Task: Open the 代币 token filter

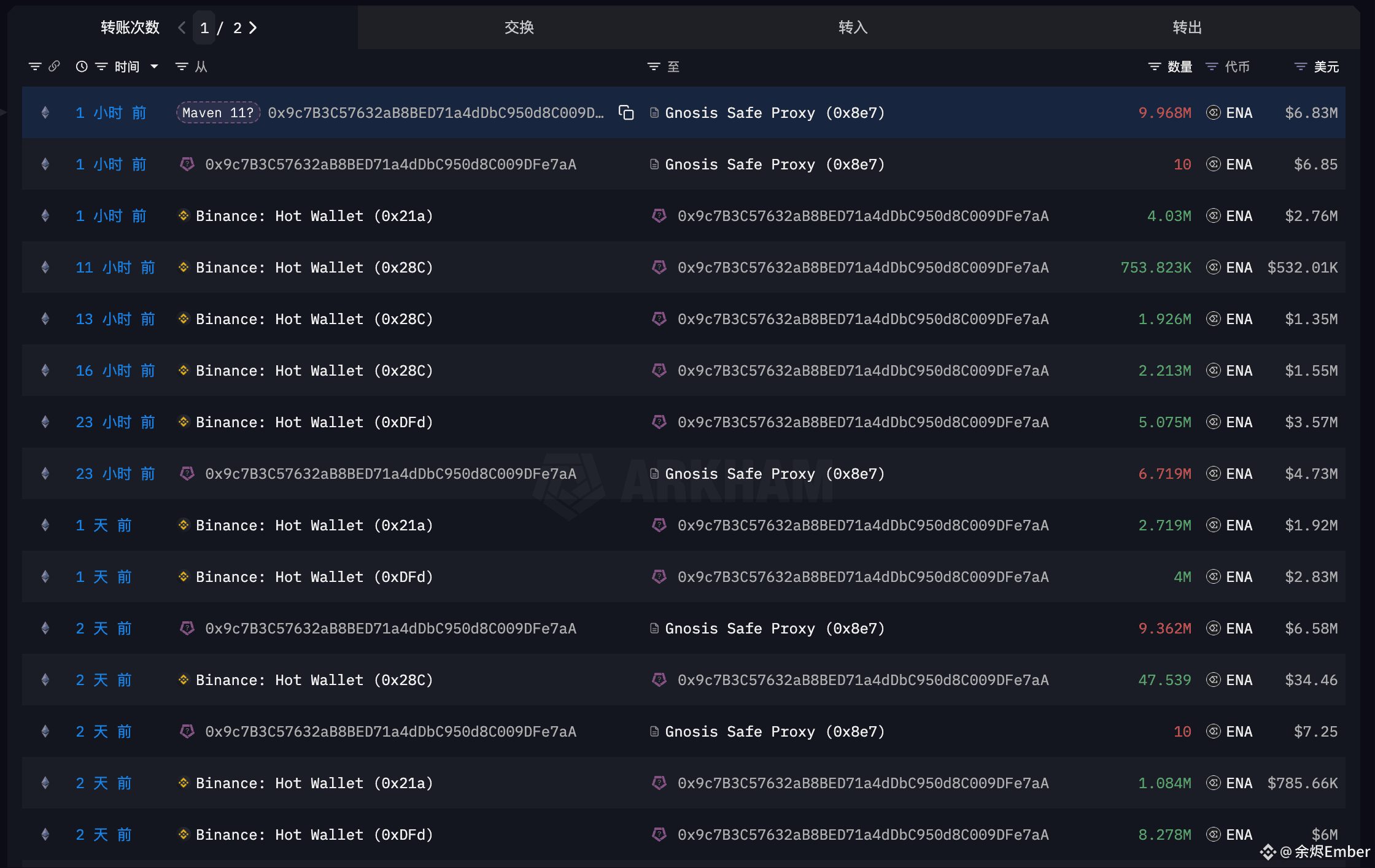Action: [1212, 66]
